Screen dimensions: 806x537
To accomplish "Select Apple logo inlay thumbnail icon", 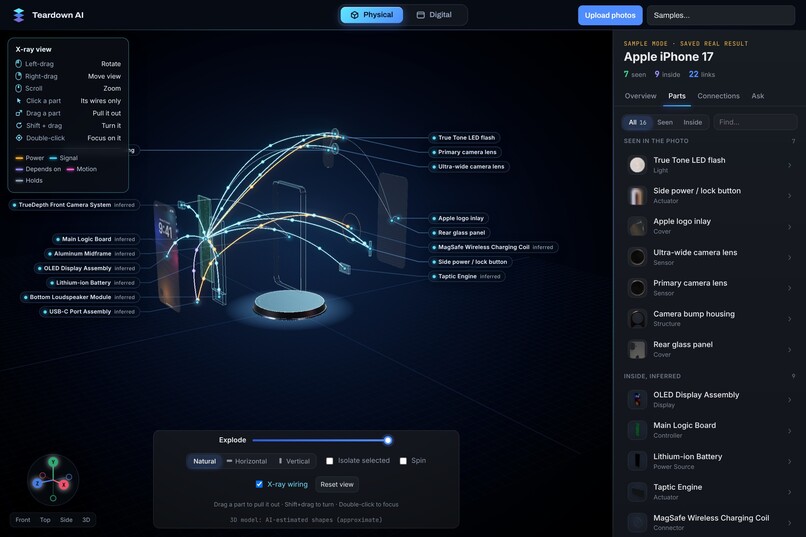I will [637, 227].
